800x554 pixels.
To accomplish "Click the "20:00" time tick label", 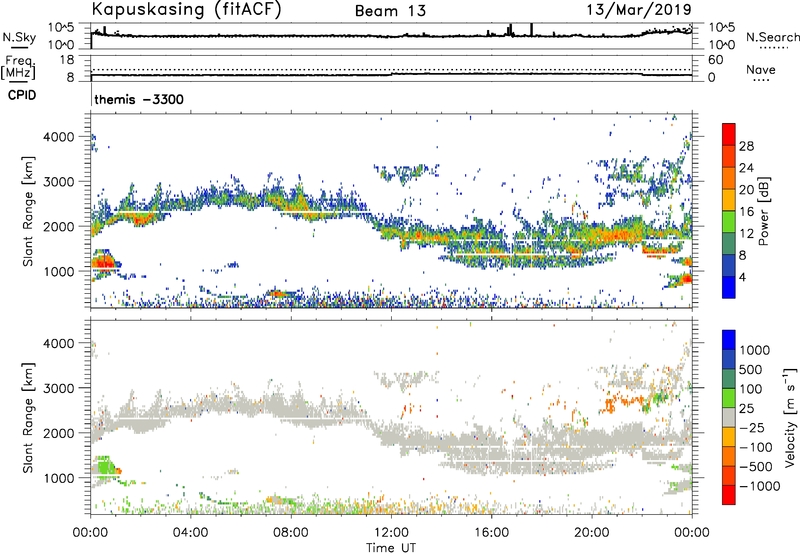I will 591,533.
